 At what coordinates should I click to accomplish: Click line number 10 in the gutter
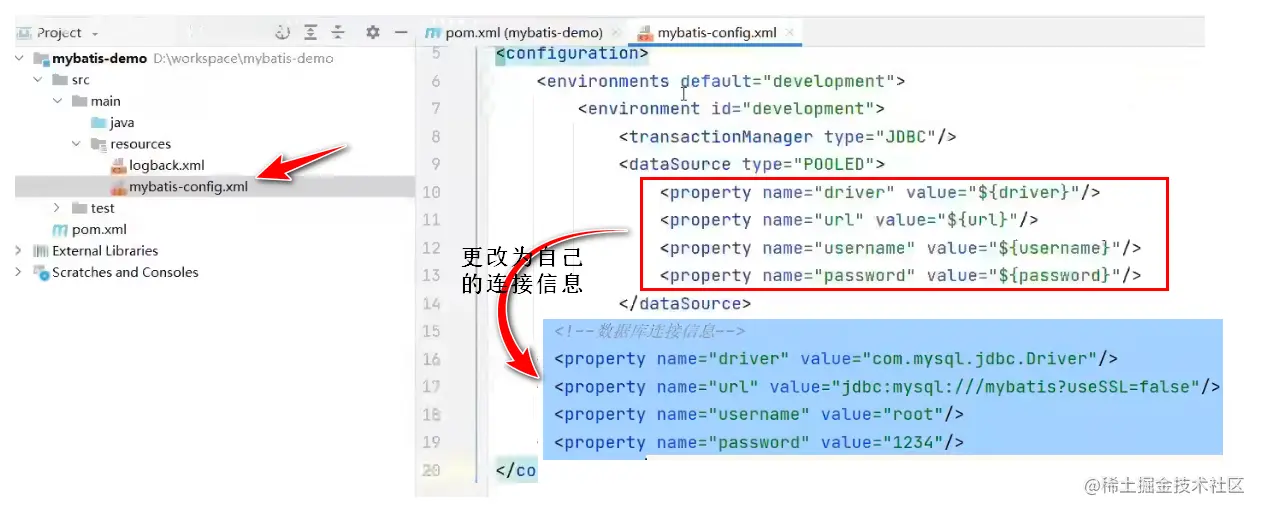(x=431, y=192)
